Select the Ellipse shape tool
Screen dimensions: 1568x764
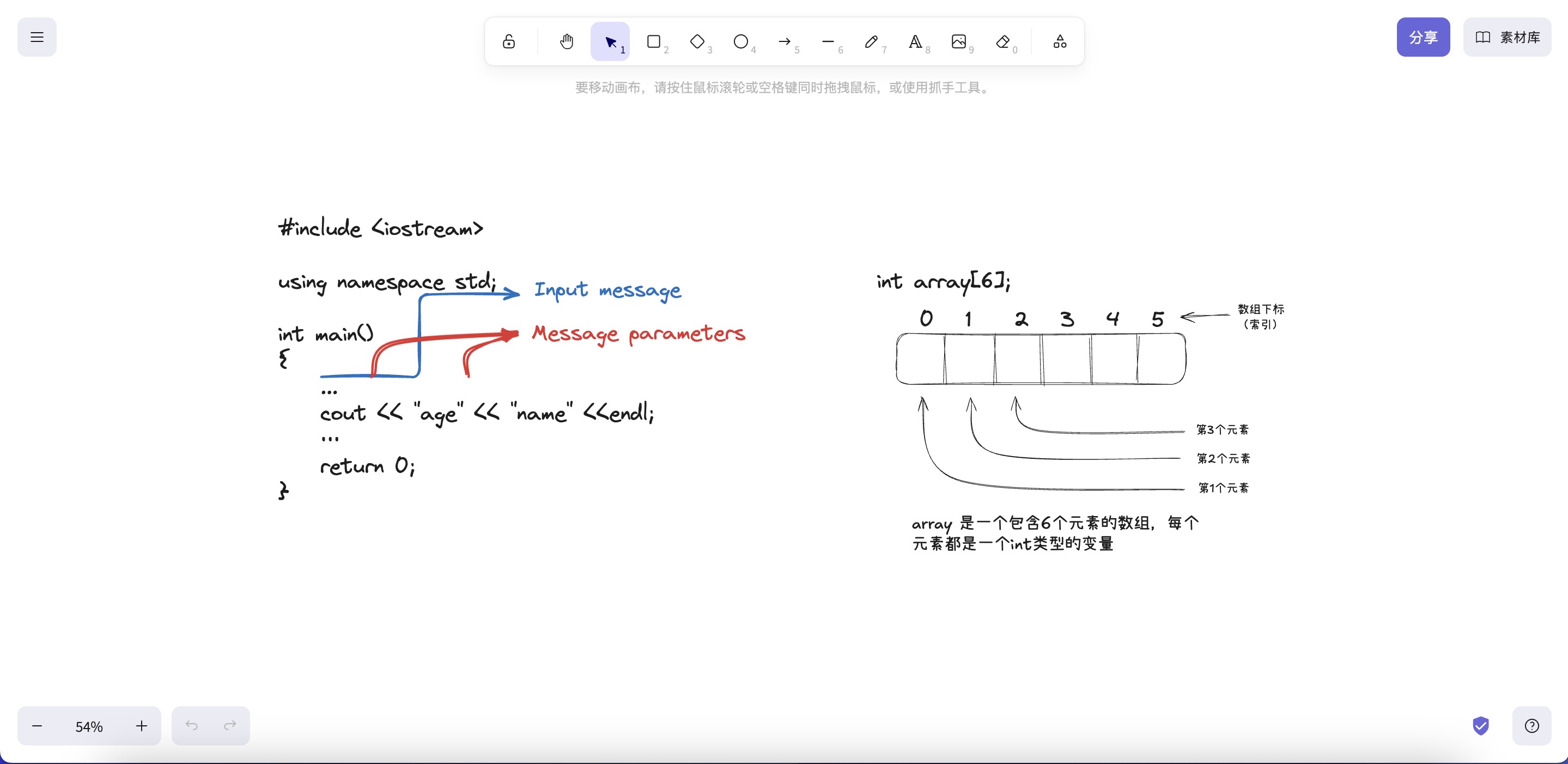tap(741, 41)
